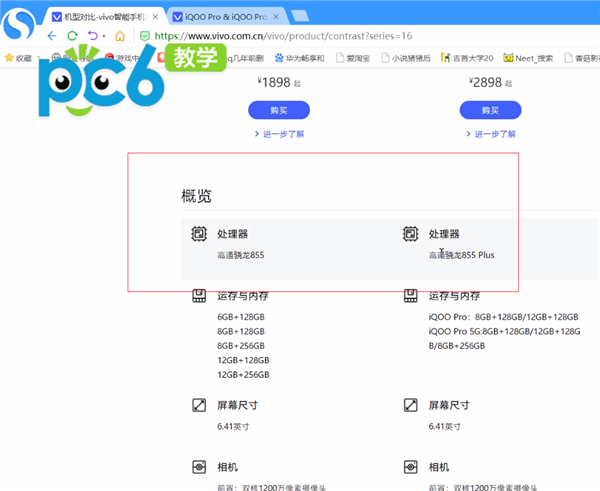Click the ¥2898 price text
Screen dimensions: 600x491
(x=490, y=82)
